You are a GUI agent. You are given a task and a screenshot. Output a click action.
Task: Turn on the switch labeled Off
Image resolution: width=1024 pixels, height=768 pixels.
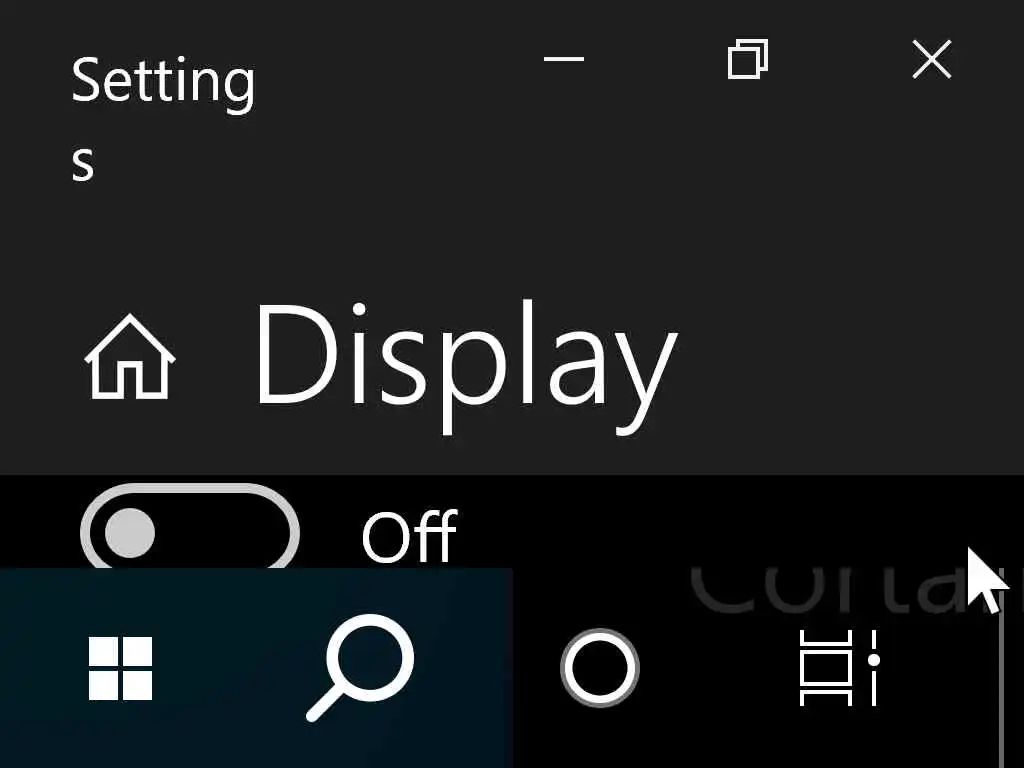pos(189,529)
